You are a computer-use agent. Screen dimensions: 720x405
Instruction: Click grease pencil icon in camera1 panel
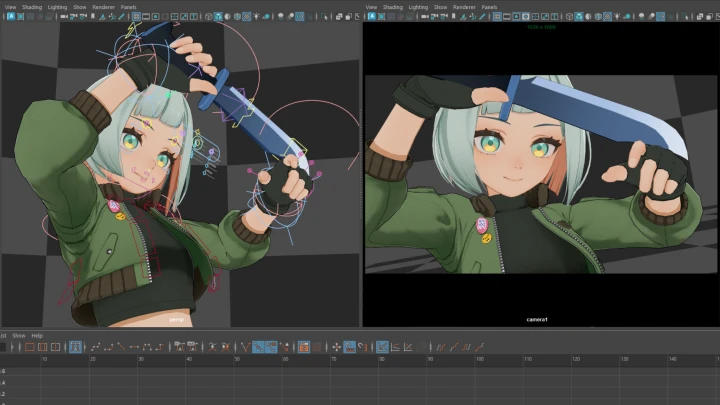pyautogui.click(x=482, y=17)
